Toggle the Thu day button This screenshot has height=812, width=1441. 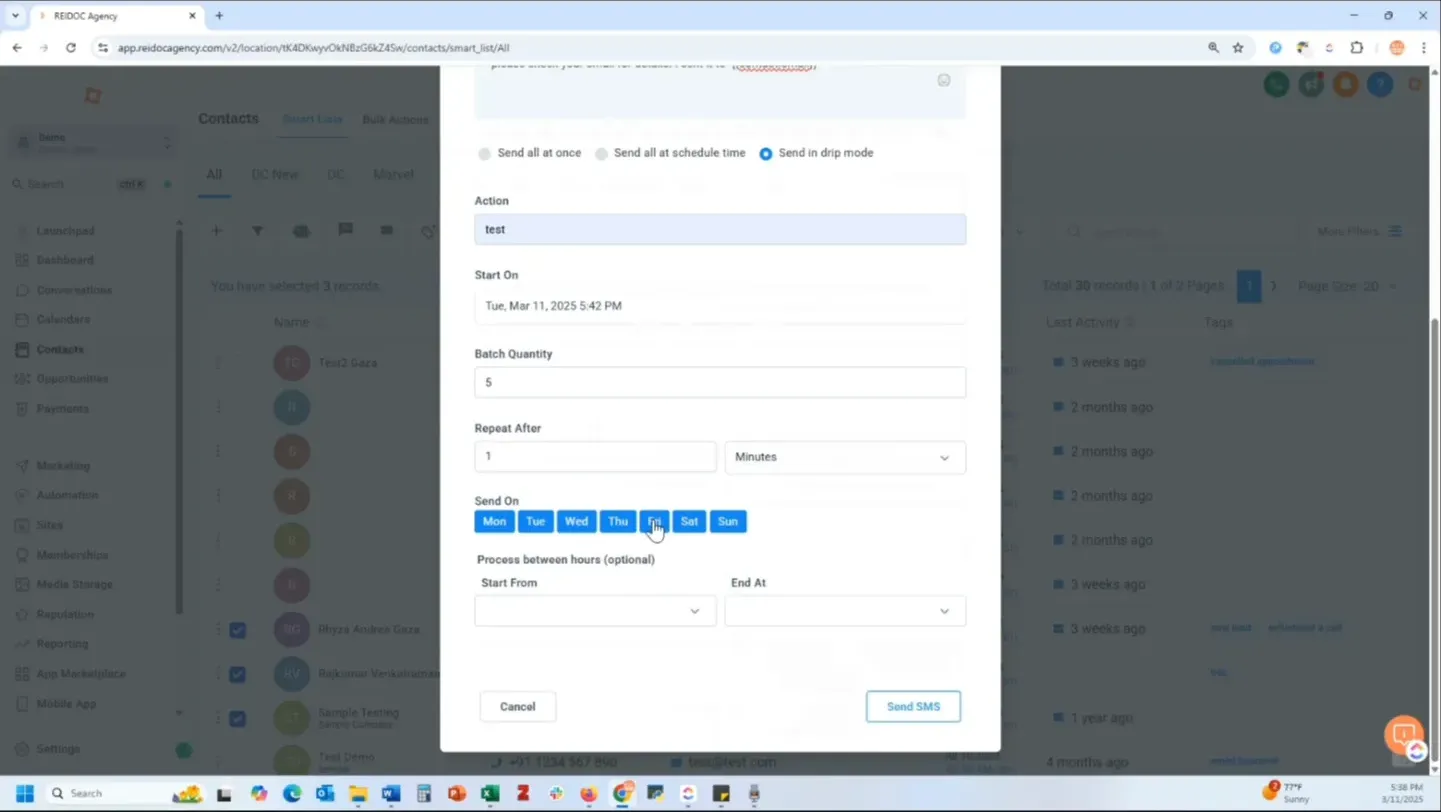point(618,522)
